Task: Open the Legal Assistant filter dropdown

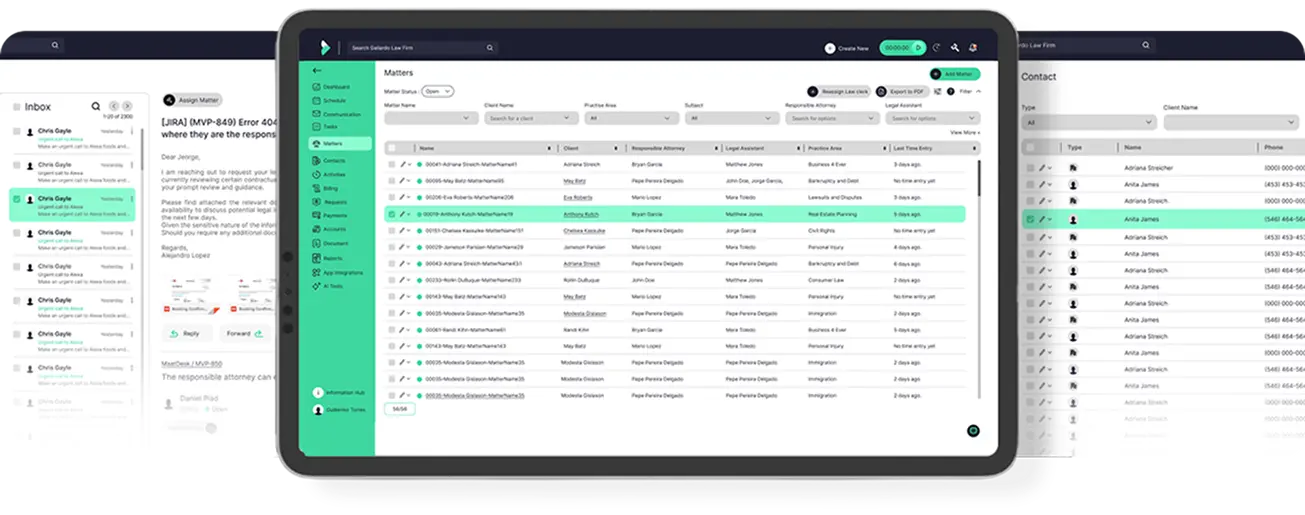Action: click(933, 118)
